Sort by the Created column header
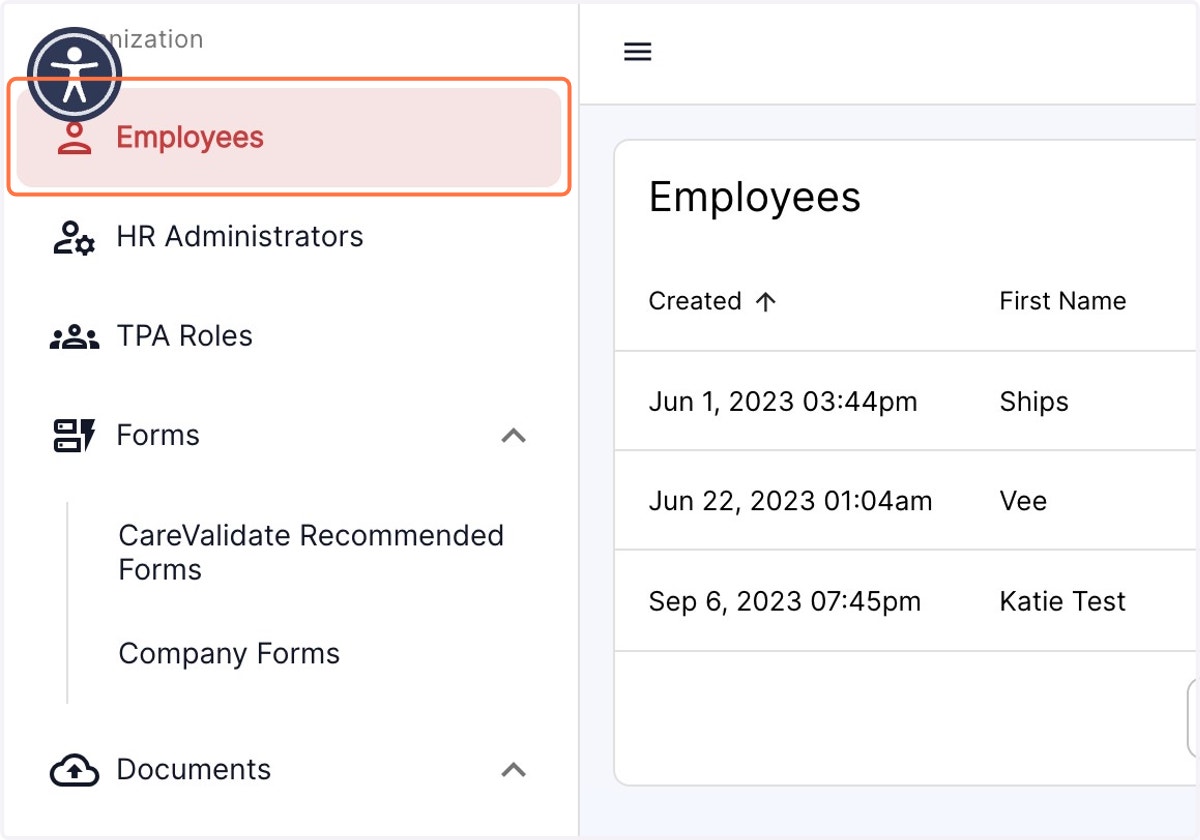This screenshot has height=840, width=1200. click(x=695, y=301)
